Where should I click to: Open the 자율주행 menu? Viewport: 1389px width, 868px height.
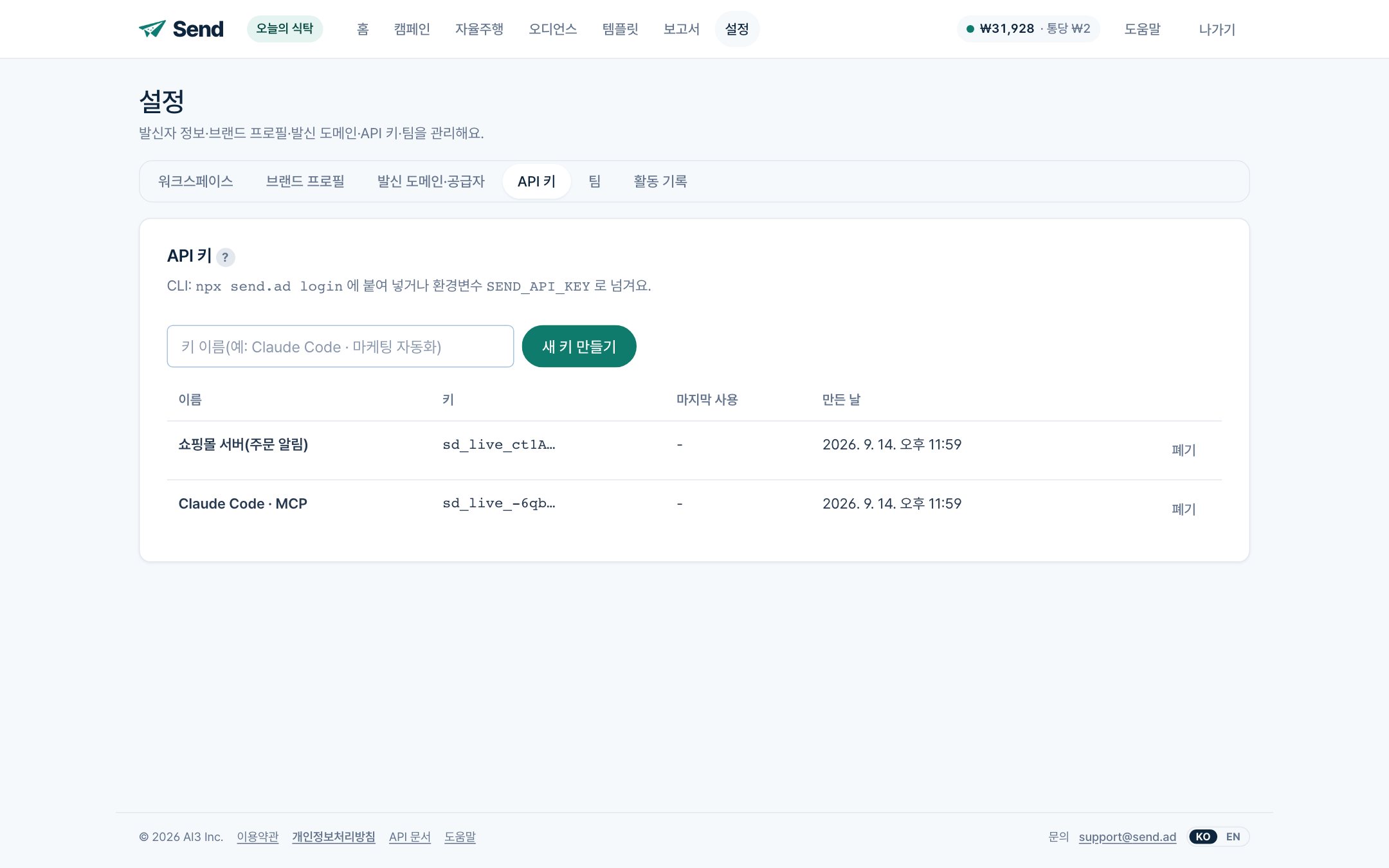[479, 29]
